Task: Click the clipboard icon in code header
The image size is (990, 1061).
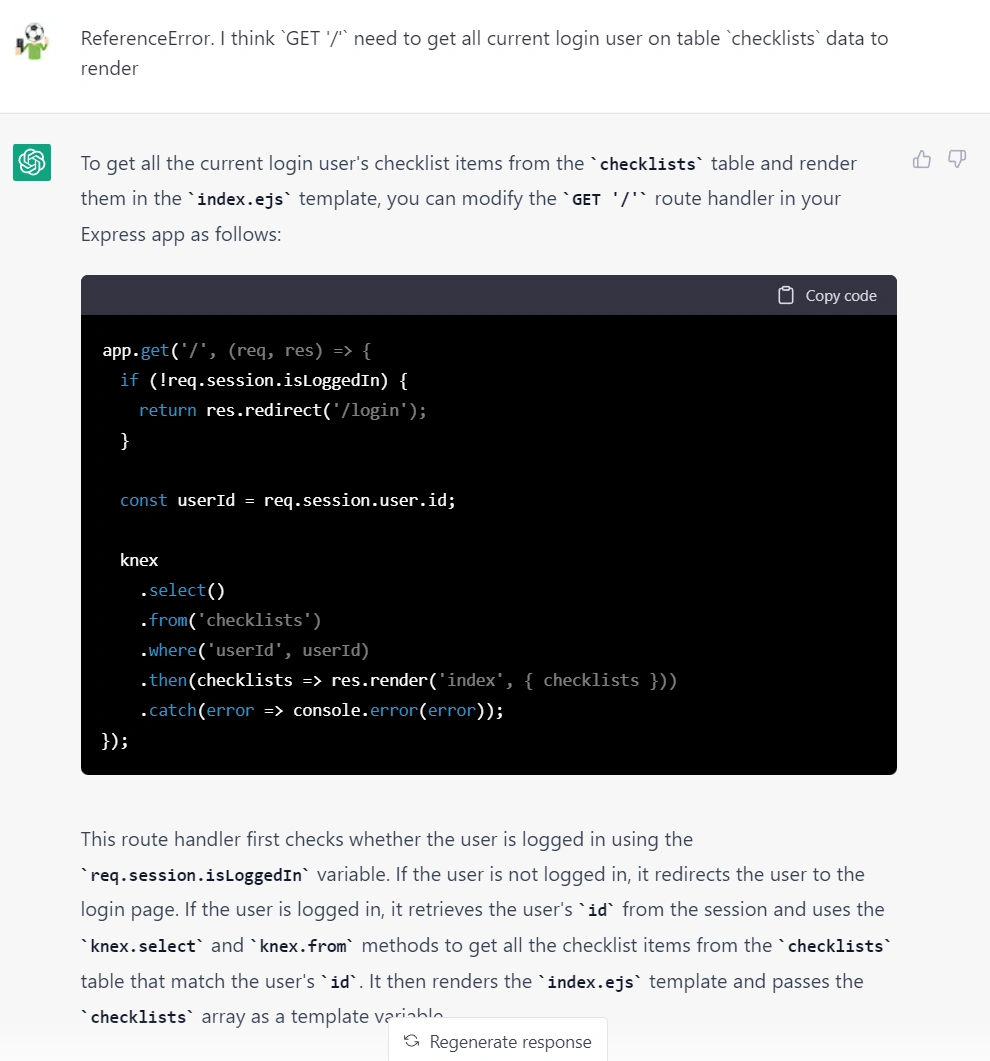Action: [x=786, y=296]
